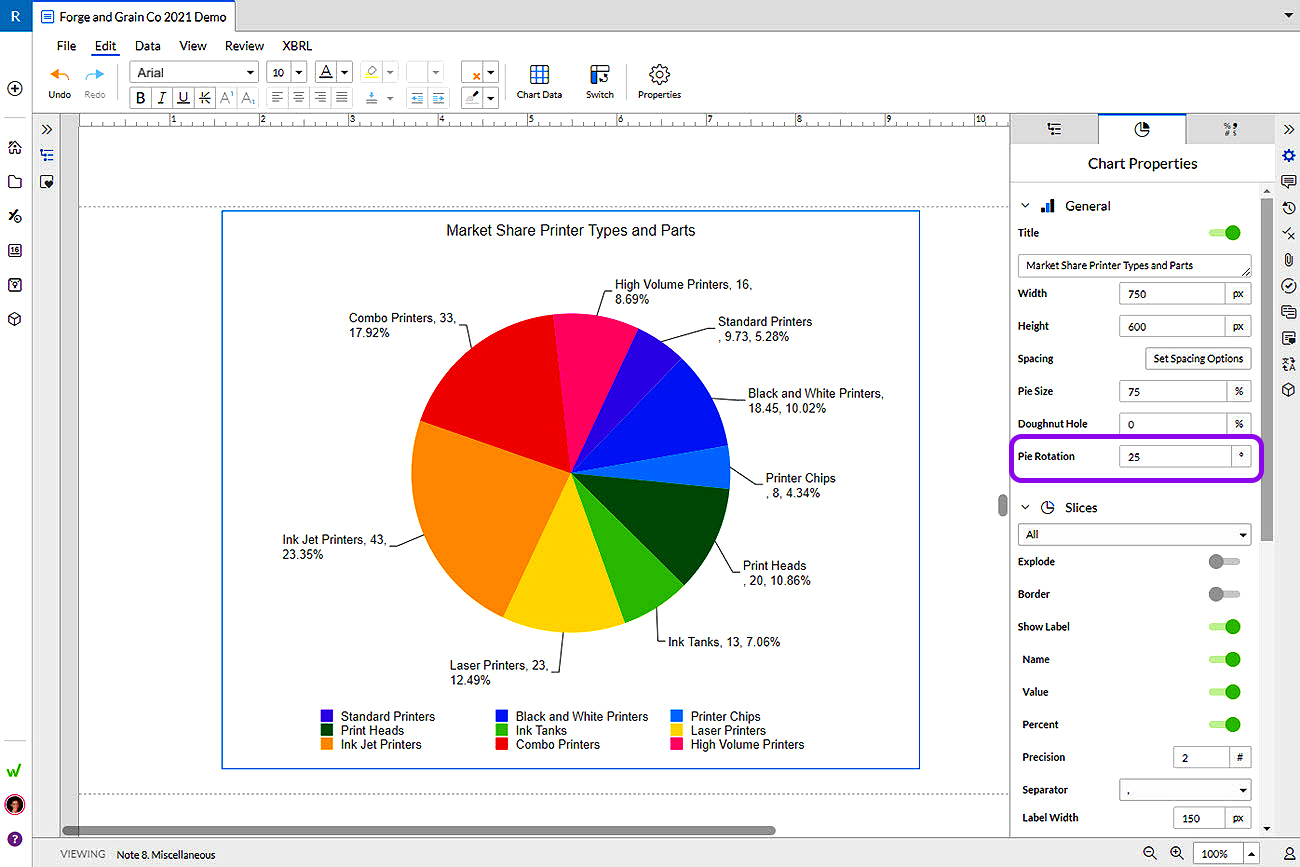
Task: Collapse the General section chevron
Action: click(x=1025, y=206)
